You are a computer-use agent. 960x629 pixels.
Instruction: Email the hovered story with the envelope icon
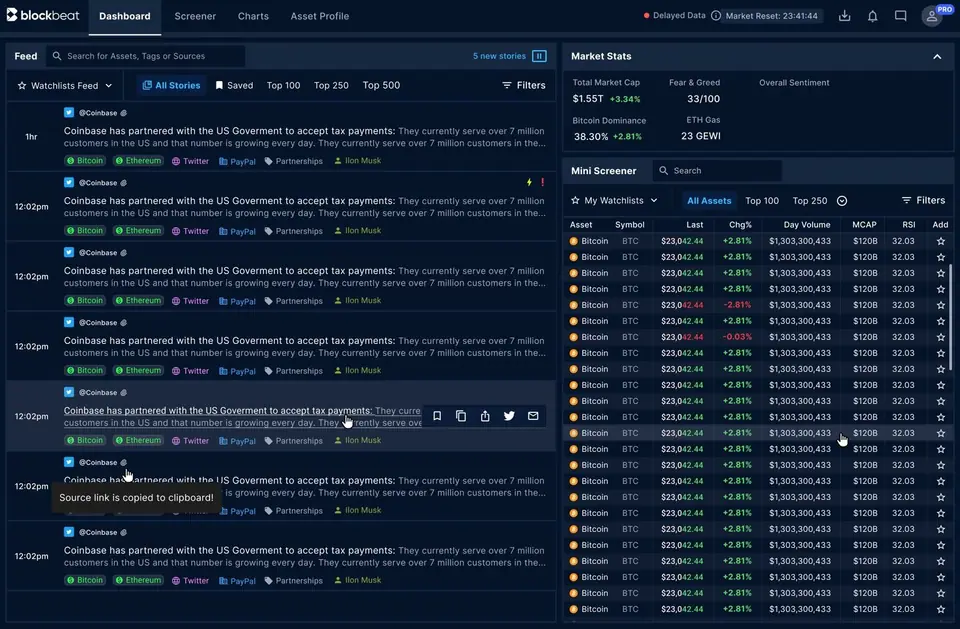(x=533, y=416)
